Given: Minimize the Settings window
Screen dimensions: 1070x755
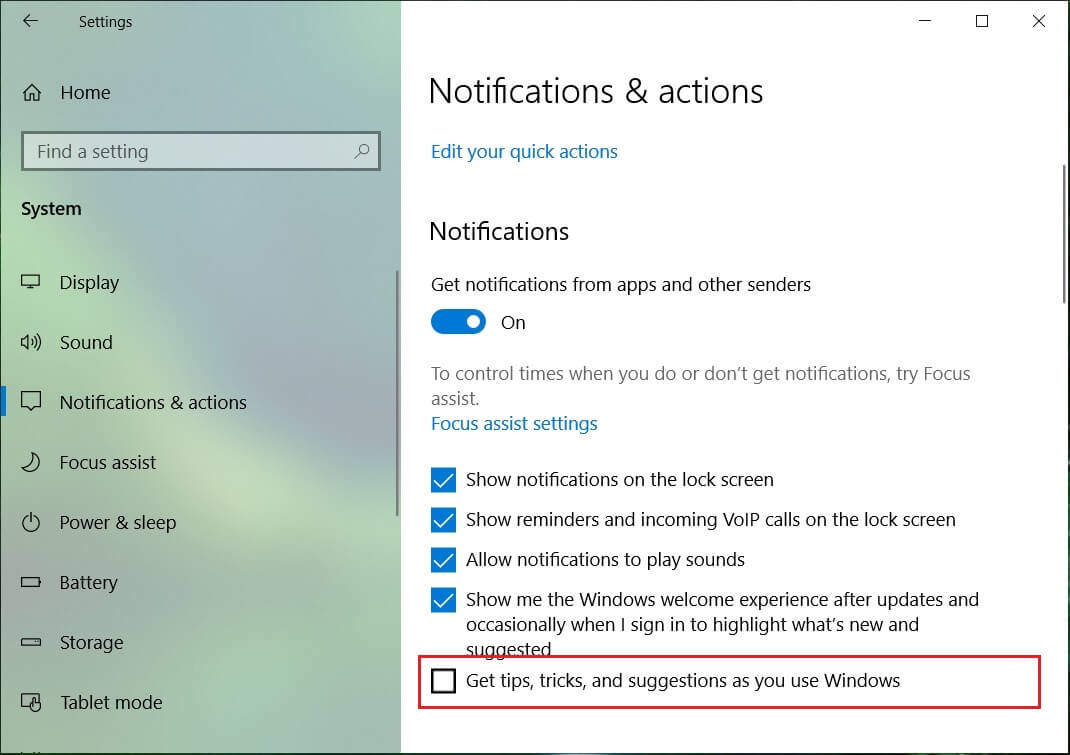Looking at the screenshot, I should click(x=925, y=21).
